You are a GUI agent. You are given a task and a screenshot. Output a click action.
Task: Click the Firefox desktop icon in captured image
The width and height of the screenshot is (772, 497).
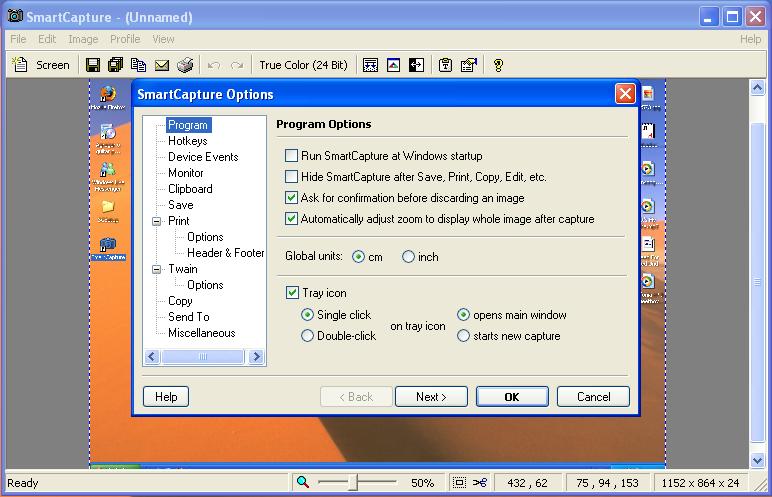108,93
